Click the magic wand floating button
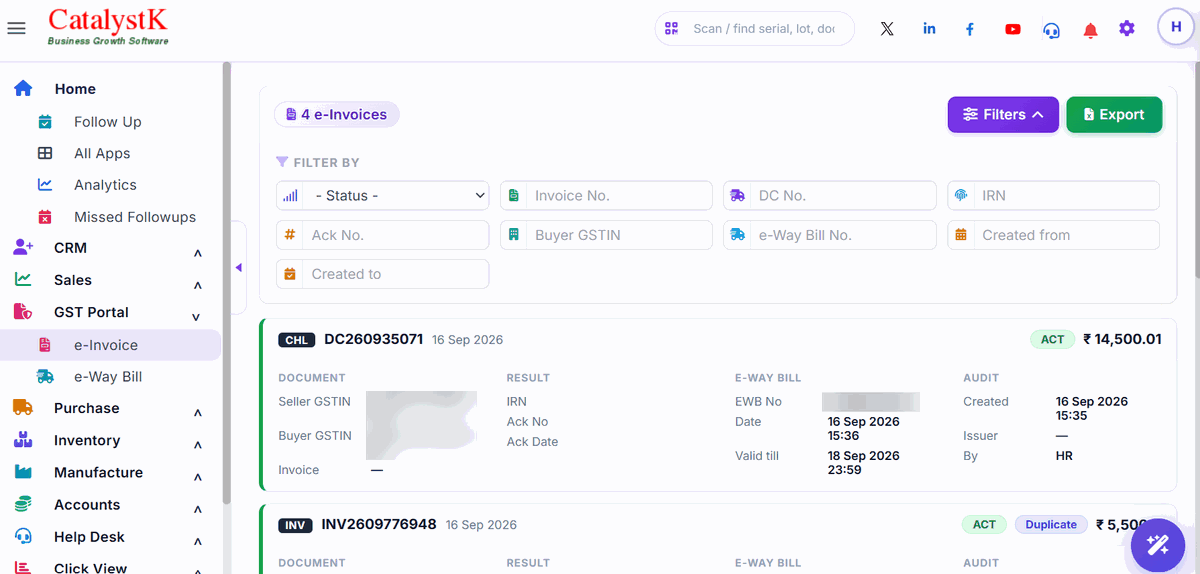The height and width of the screenshot is (574, 1200). pos(1158,545)
